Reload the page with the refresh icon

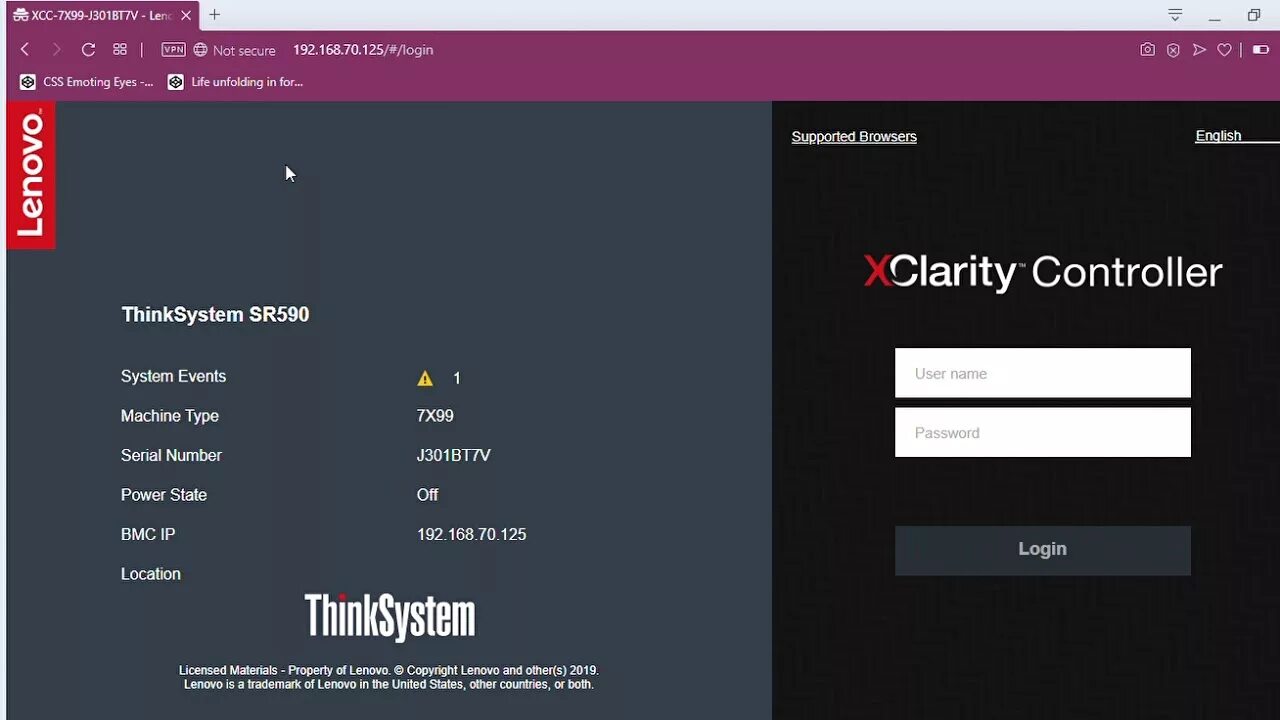pos(88,49)
